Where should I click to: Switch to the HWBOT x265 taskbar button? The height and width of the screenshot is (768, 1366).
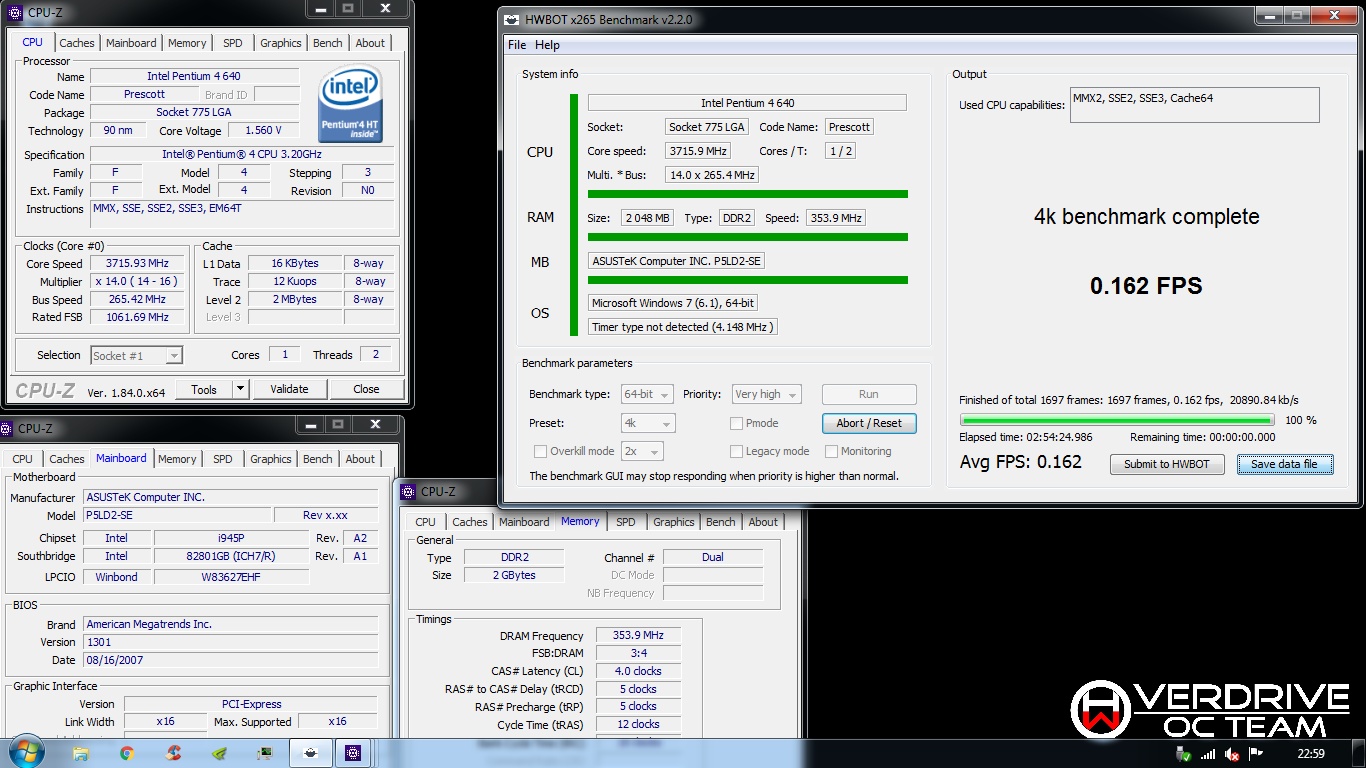311,753
